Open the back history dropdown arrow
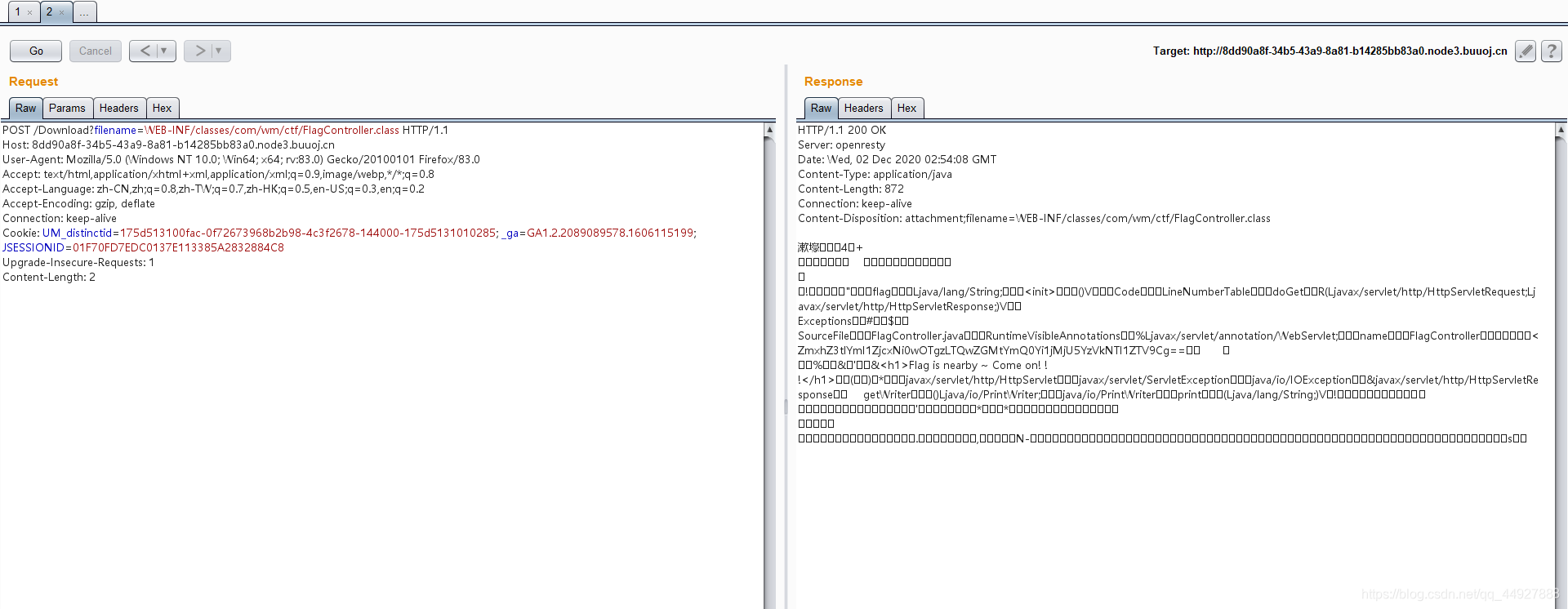Screen dimensions: 1568x609 [x=164, y=51]
